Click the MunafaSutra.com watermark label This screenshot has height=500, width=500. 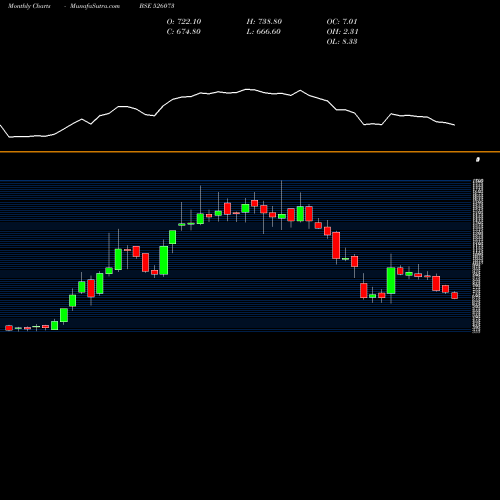point(95,6)
